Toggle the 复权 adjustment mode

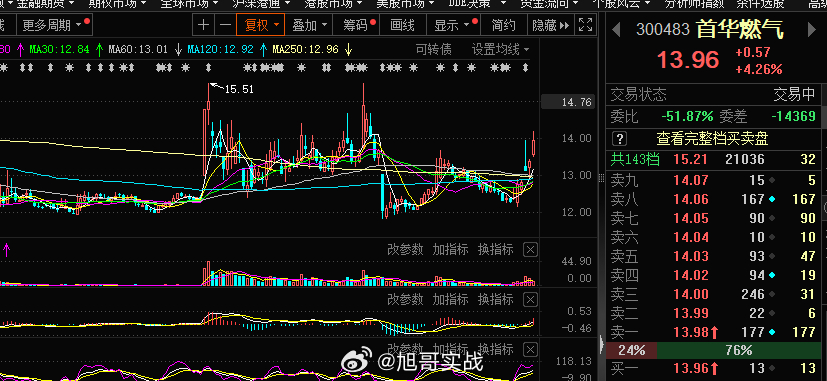tap(261, 25)
